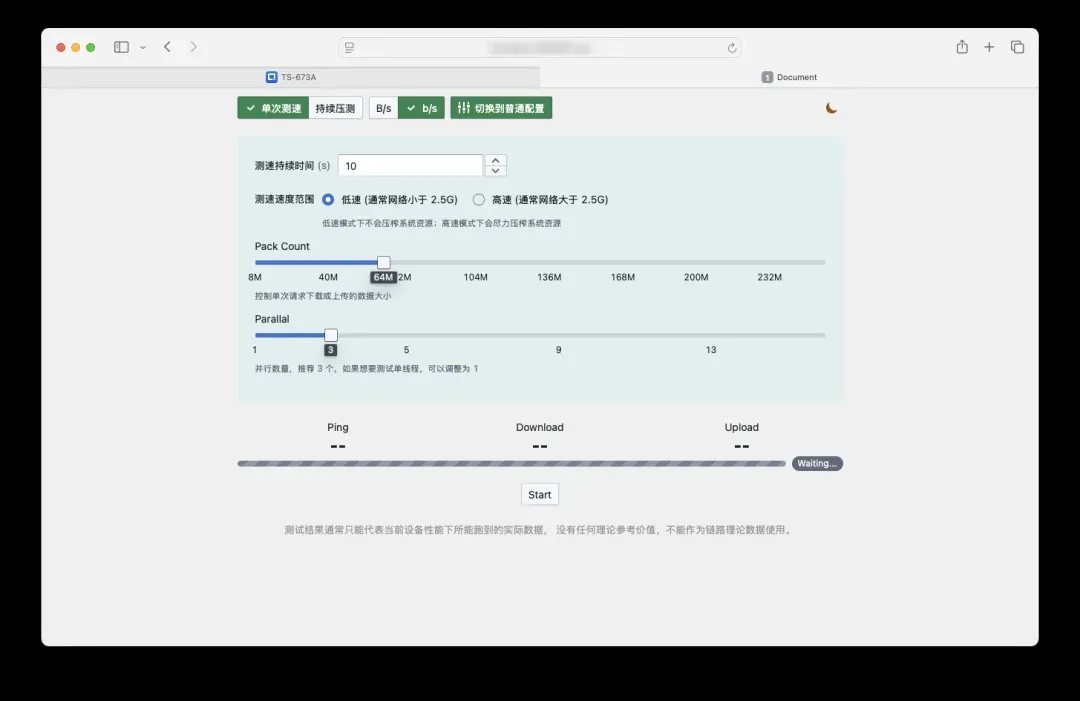Click the reader icon in address bar
Viewport: 1080px width, 701px height.
[349, 48]
